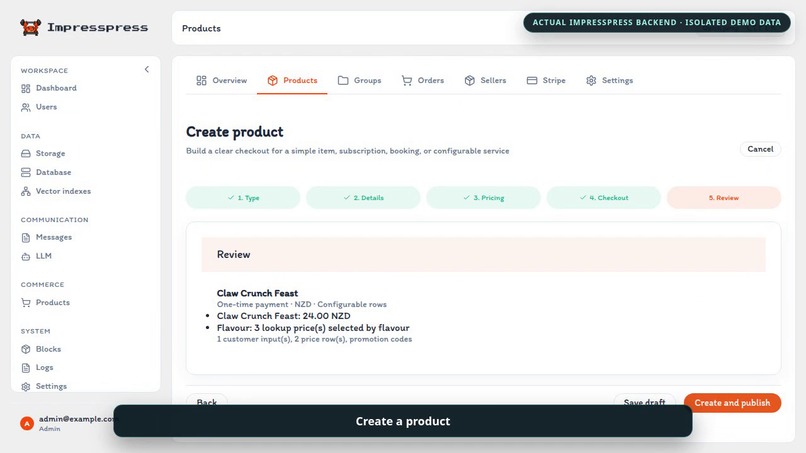Go to step 3. Pricing

pyautogui.click(x=483, y=197)
